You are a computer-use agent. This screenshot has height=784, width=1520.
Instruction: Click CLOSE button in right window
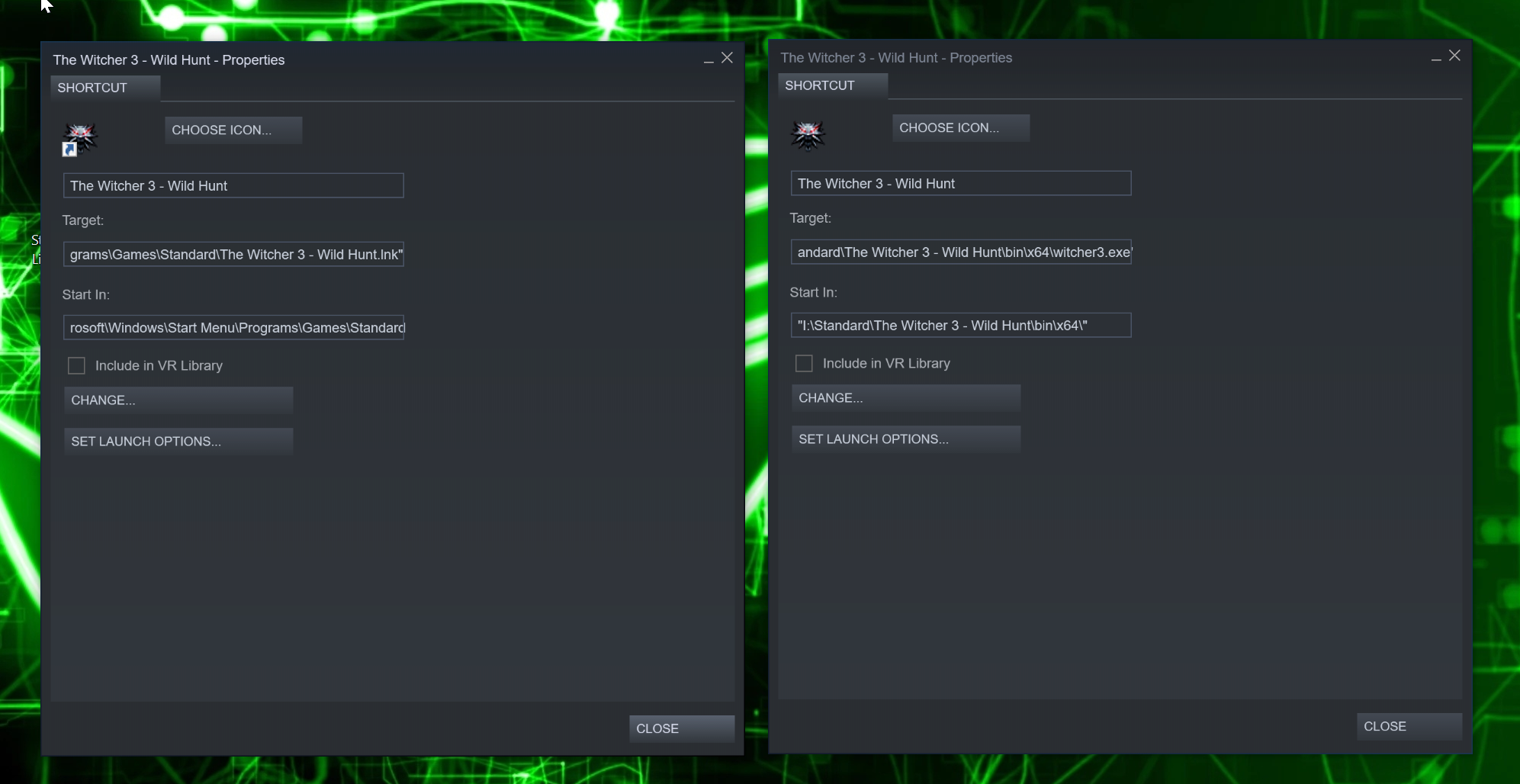(x=1409, y=726)
